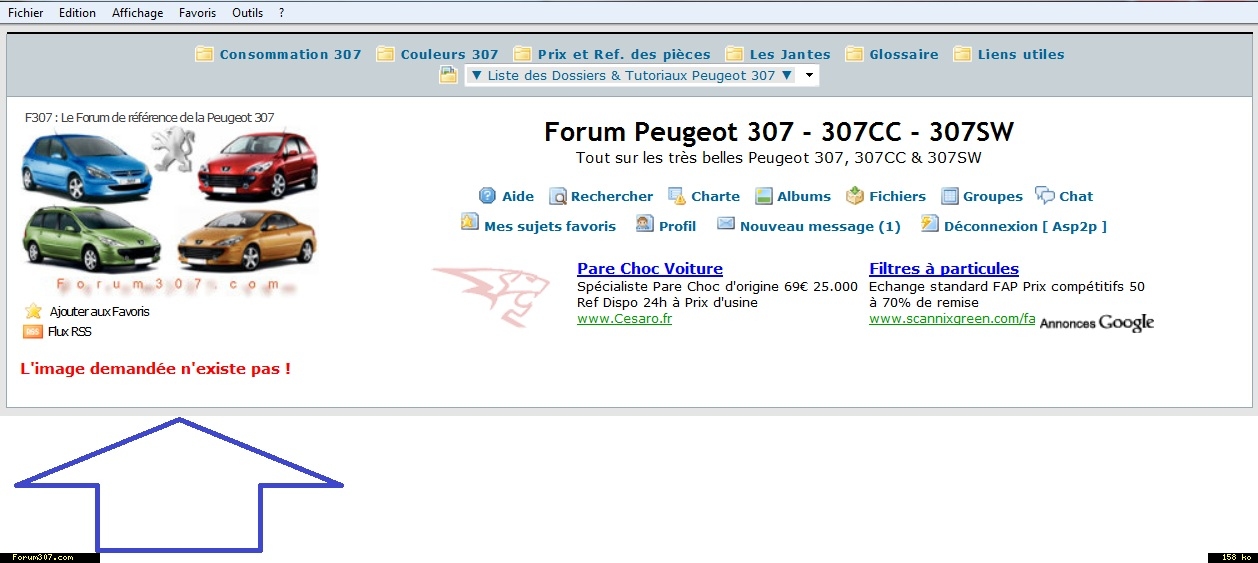1258x563 pixels.
Task: Click the Déconnexion [ Asp2p ] link
Action: click(1025, 226)
